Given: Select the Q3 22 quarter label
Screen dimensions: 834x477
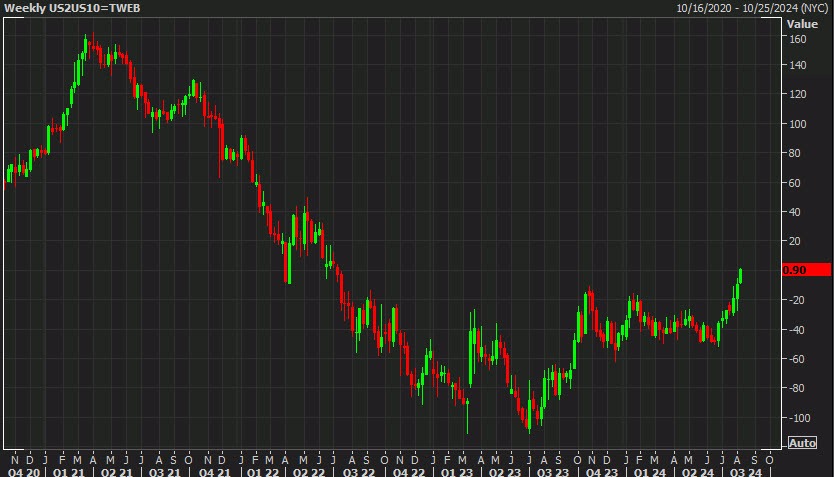Looking at the screenshot, I should [x=359, y=472].
